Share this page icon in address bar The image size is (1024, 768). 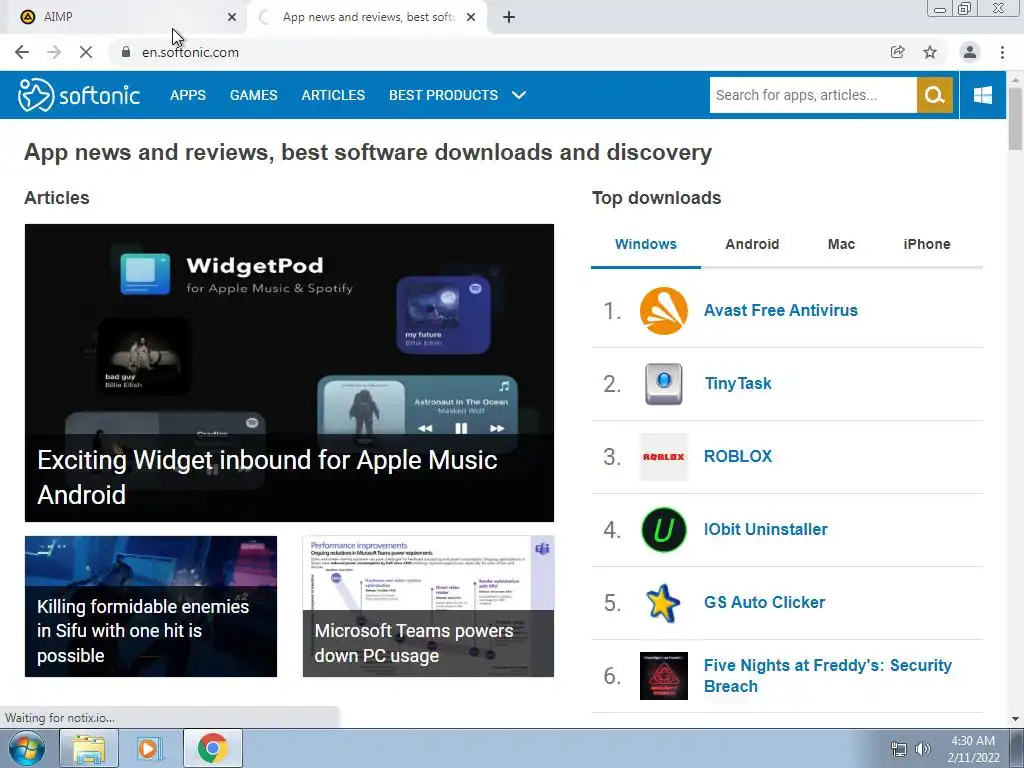click(898, 52)
